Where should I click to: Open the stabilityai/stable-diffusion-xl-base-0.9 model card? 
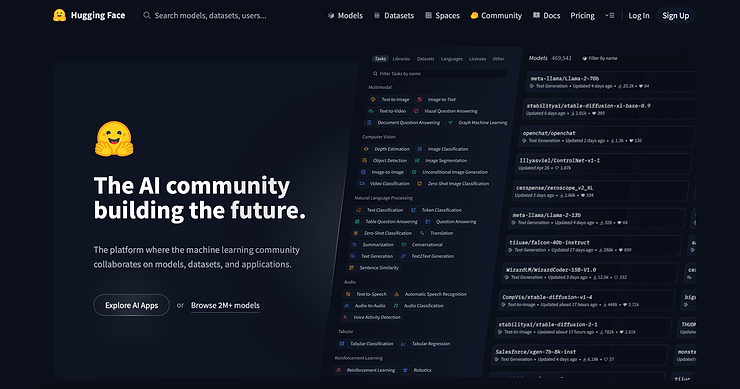click(609, 109)
